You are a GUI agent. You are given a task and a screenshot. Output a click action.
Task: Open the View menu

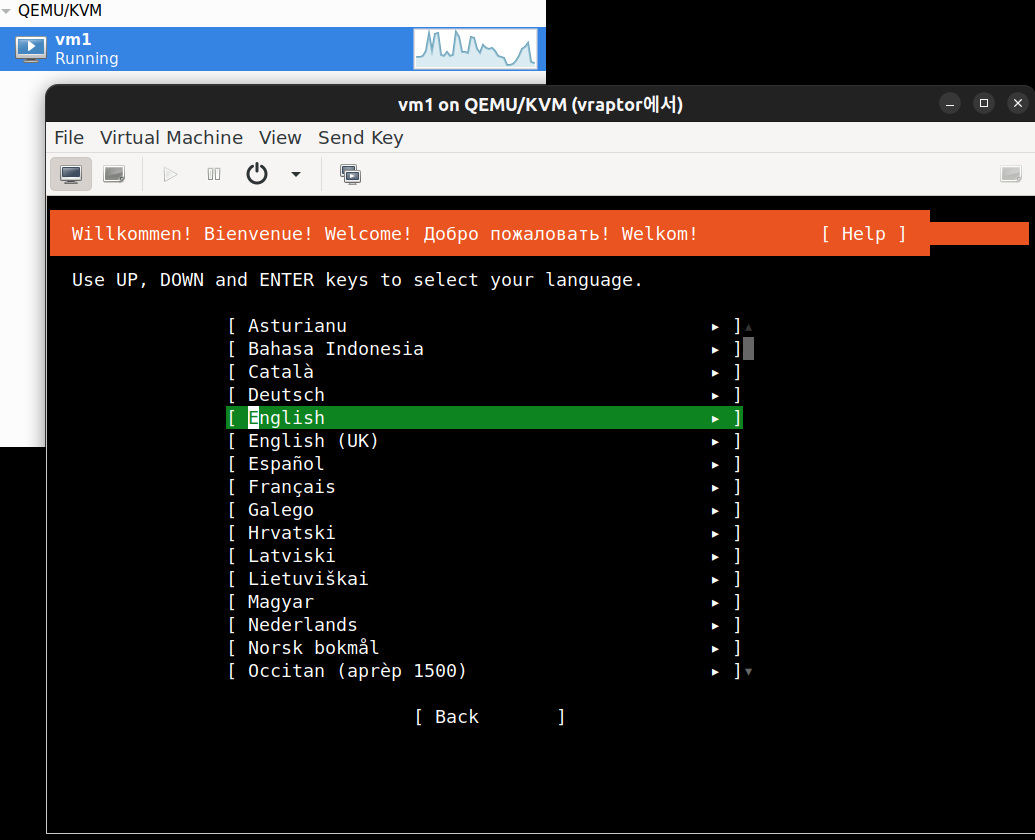pos(281,137)
